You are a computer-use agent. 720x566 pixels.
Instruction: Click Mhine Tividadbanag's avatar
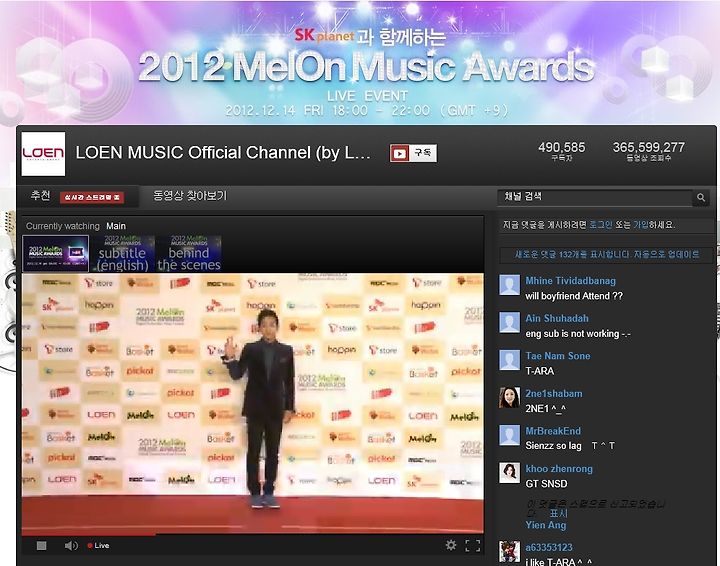[509, 285]
